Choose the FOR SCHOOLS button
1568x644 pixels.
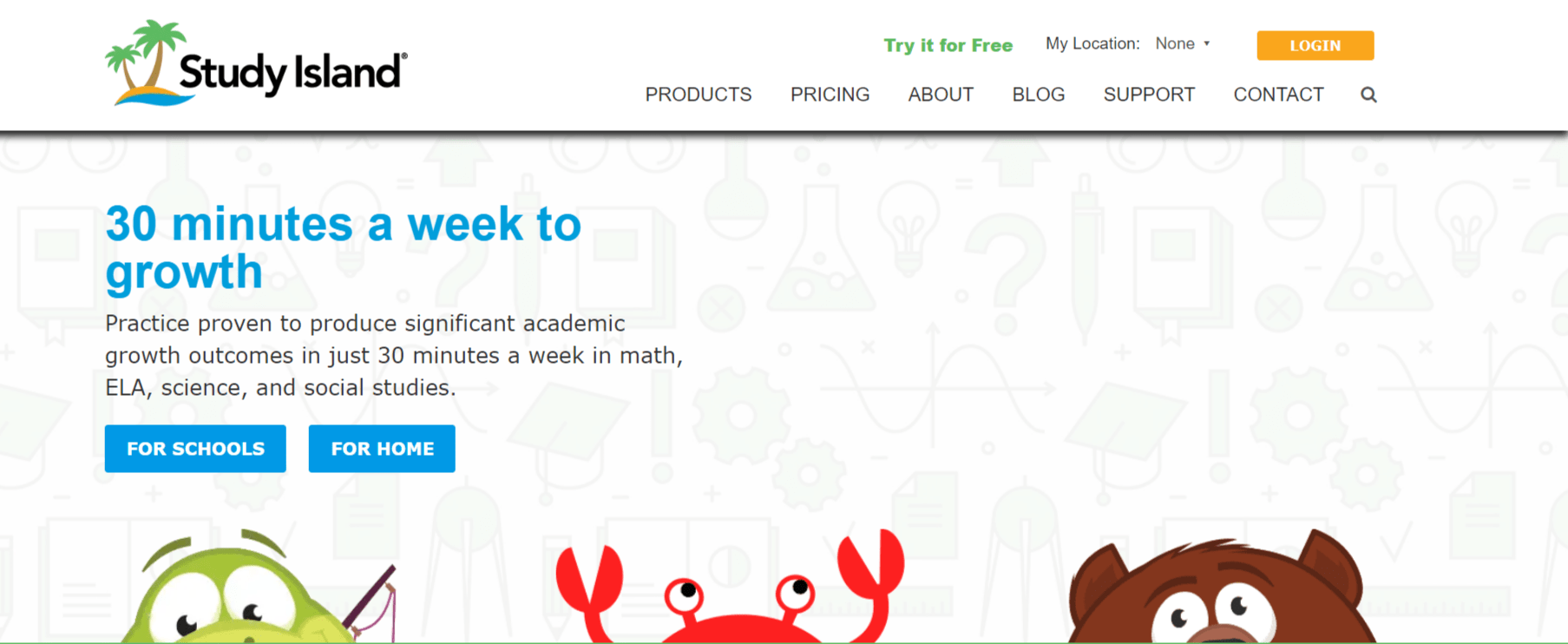195,449
